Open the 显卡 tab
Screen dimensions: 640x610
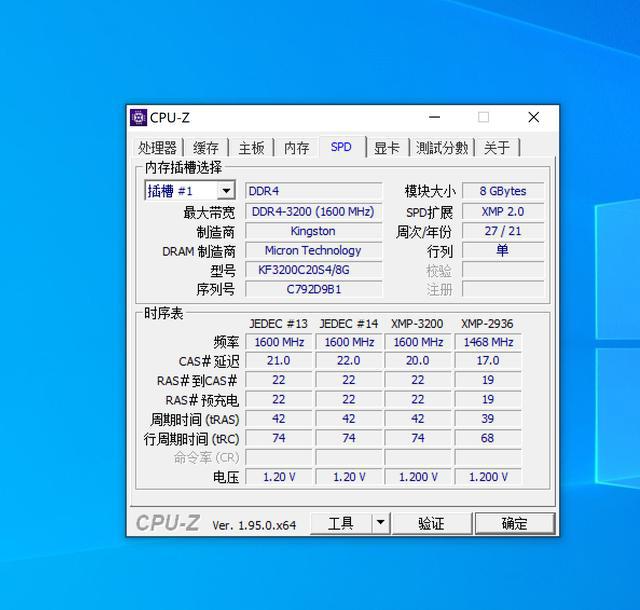tap(387, 147)
